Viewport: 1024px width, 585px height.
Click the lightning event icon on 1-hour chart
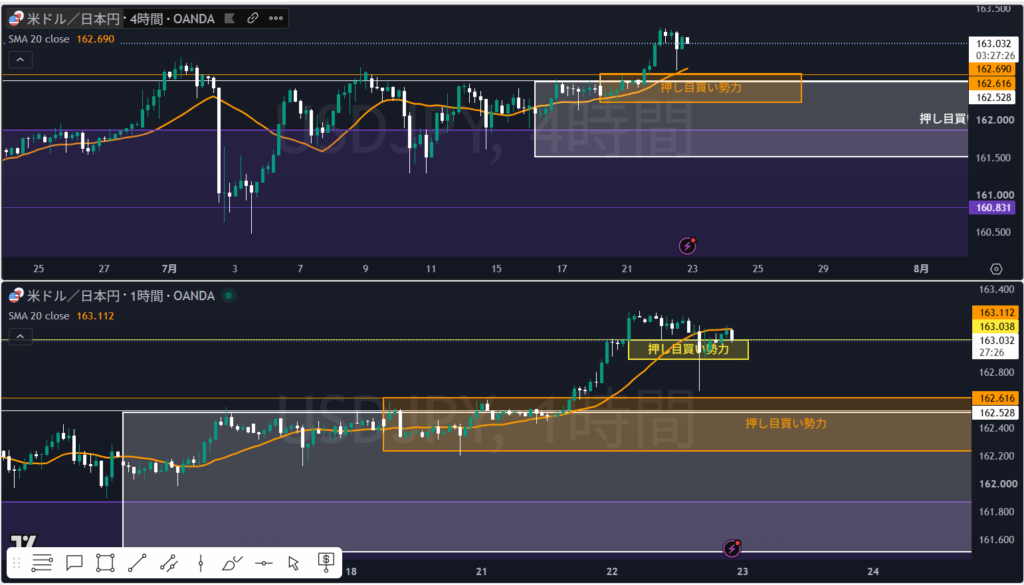[x=732, y=548]
